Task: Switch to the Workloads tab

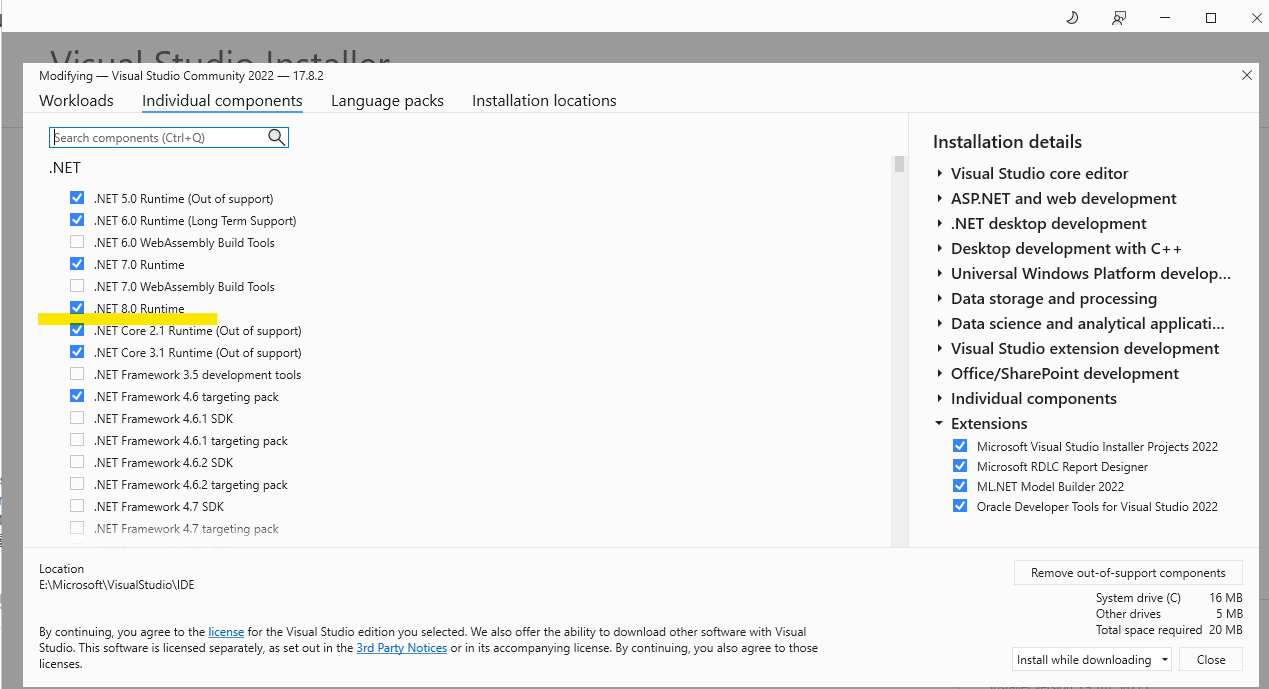Action: pyautogui.click(x=76, y=101)
